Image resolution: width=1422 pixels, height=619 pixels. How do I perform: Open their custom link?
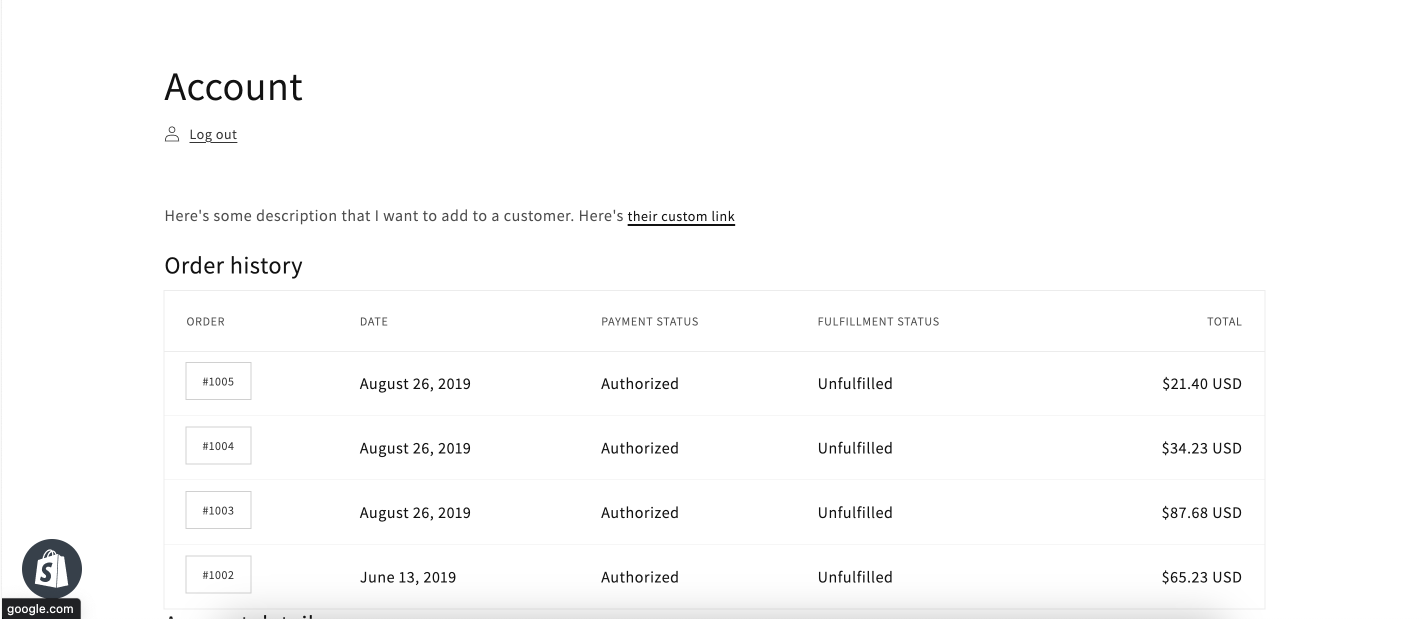pyautogui.click(x=681, y=217)
